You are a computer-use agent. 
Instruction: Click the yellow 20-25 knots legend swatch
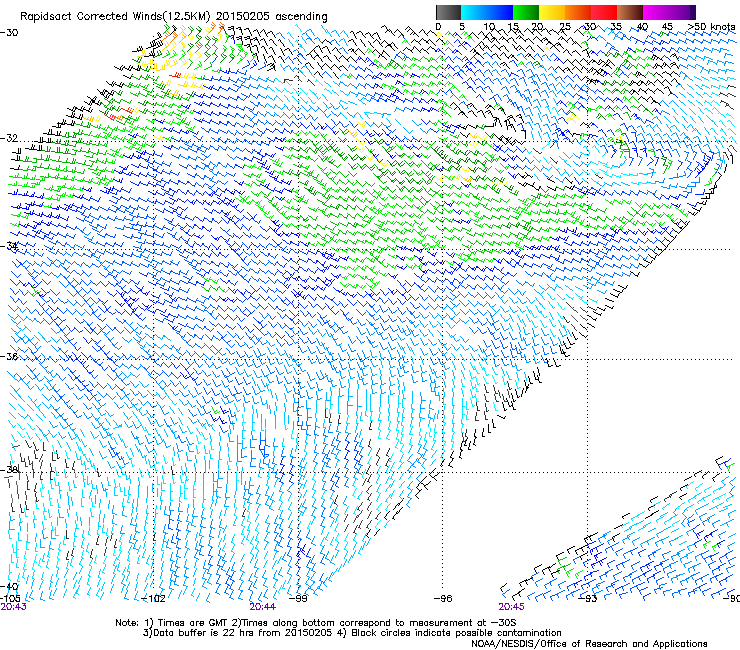click(x=552, y=12)
